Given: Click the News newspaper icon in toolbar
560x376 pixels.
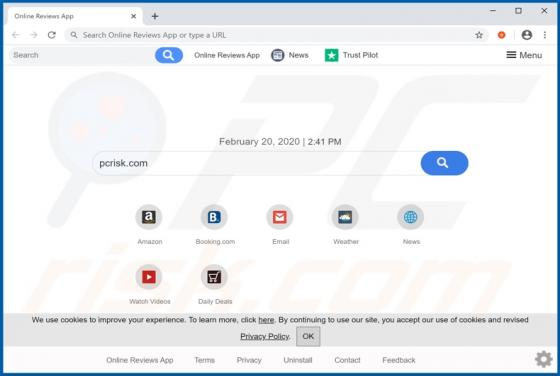Looking at the screenshot, I should click(278, 55).
